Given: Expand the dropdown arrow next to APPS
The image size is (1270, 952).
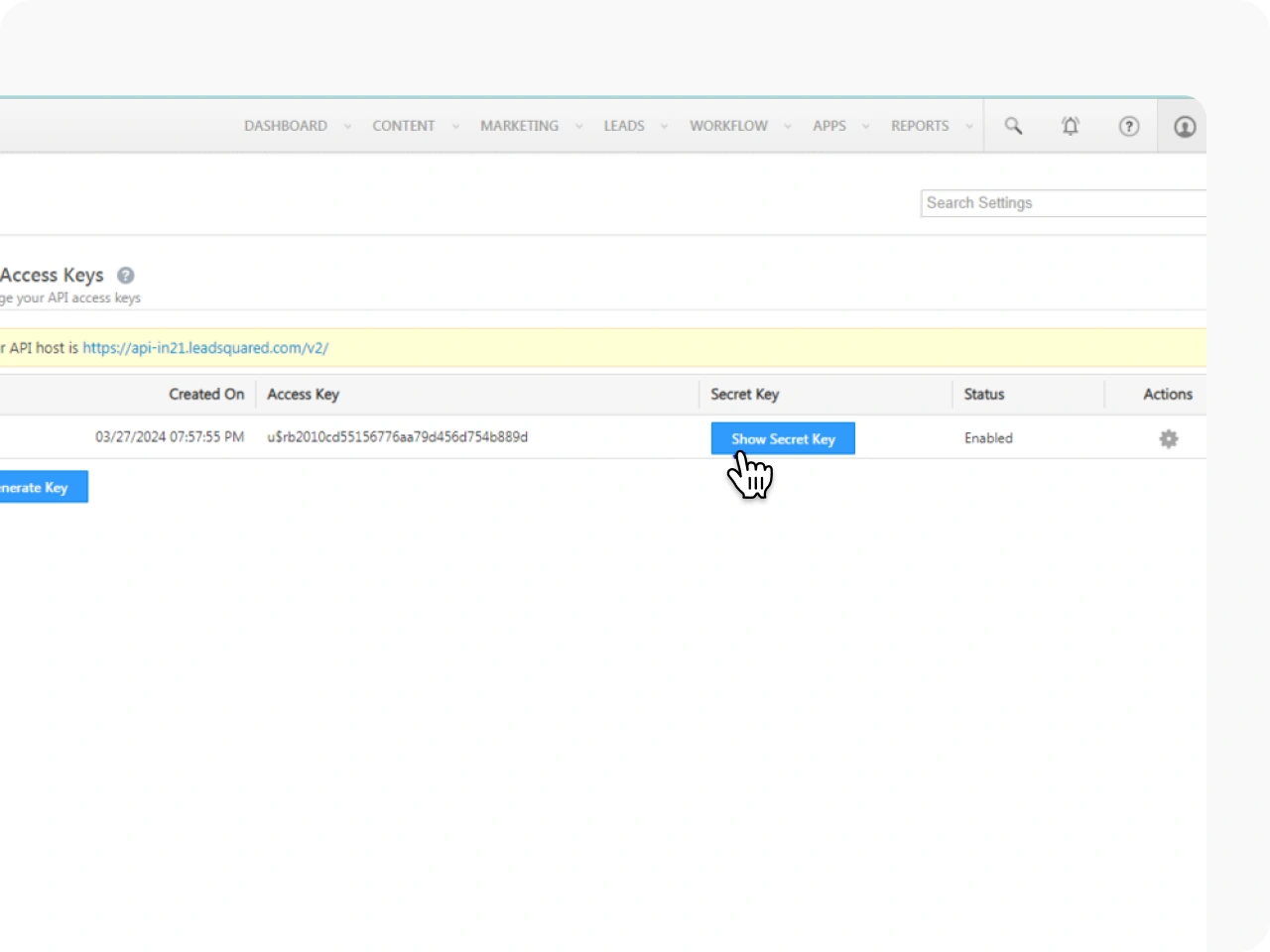Looking at the screenshot, I should [x=865, y=127].
